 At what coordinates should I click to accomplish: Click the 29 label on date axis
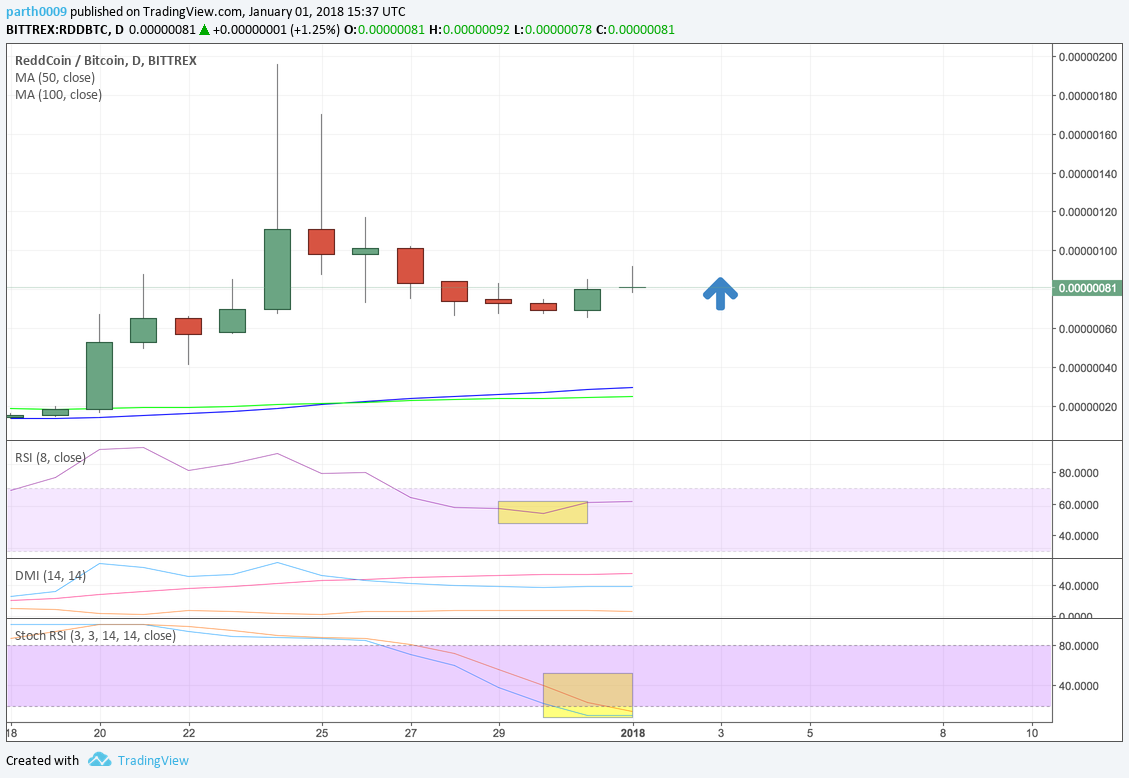pyautogui.click(x=499, y=733)
